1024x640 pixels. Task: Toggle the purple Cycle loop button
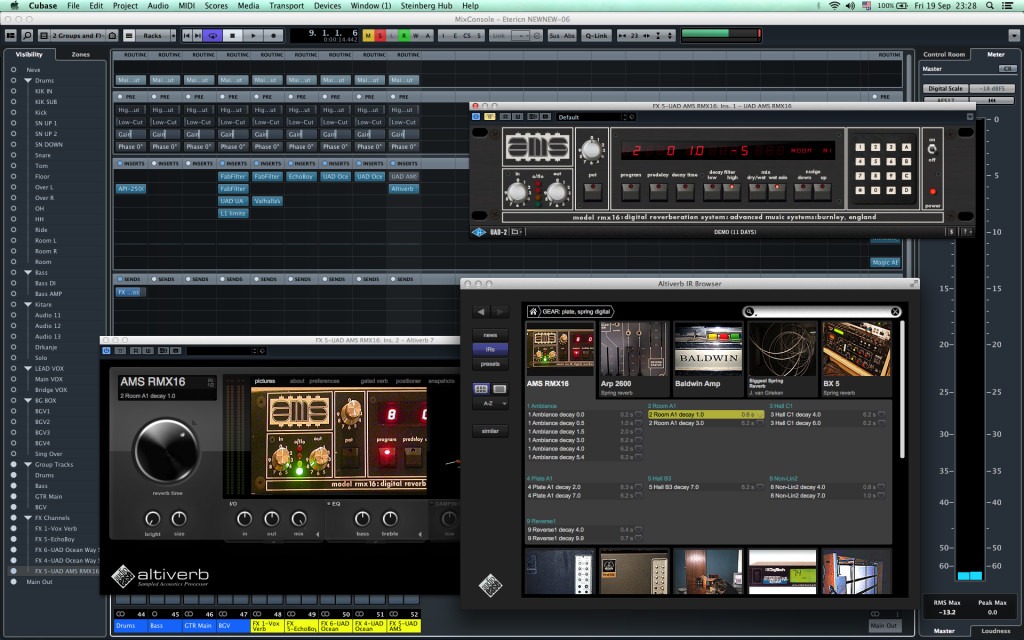[212, 35]
